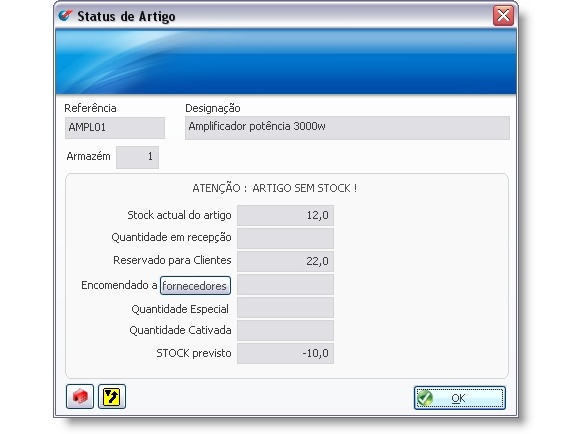
Task: Click the Quantidade Cativada field
Action: click(285, 330)
